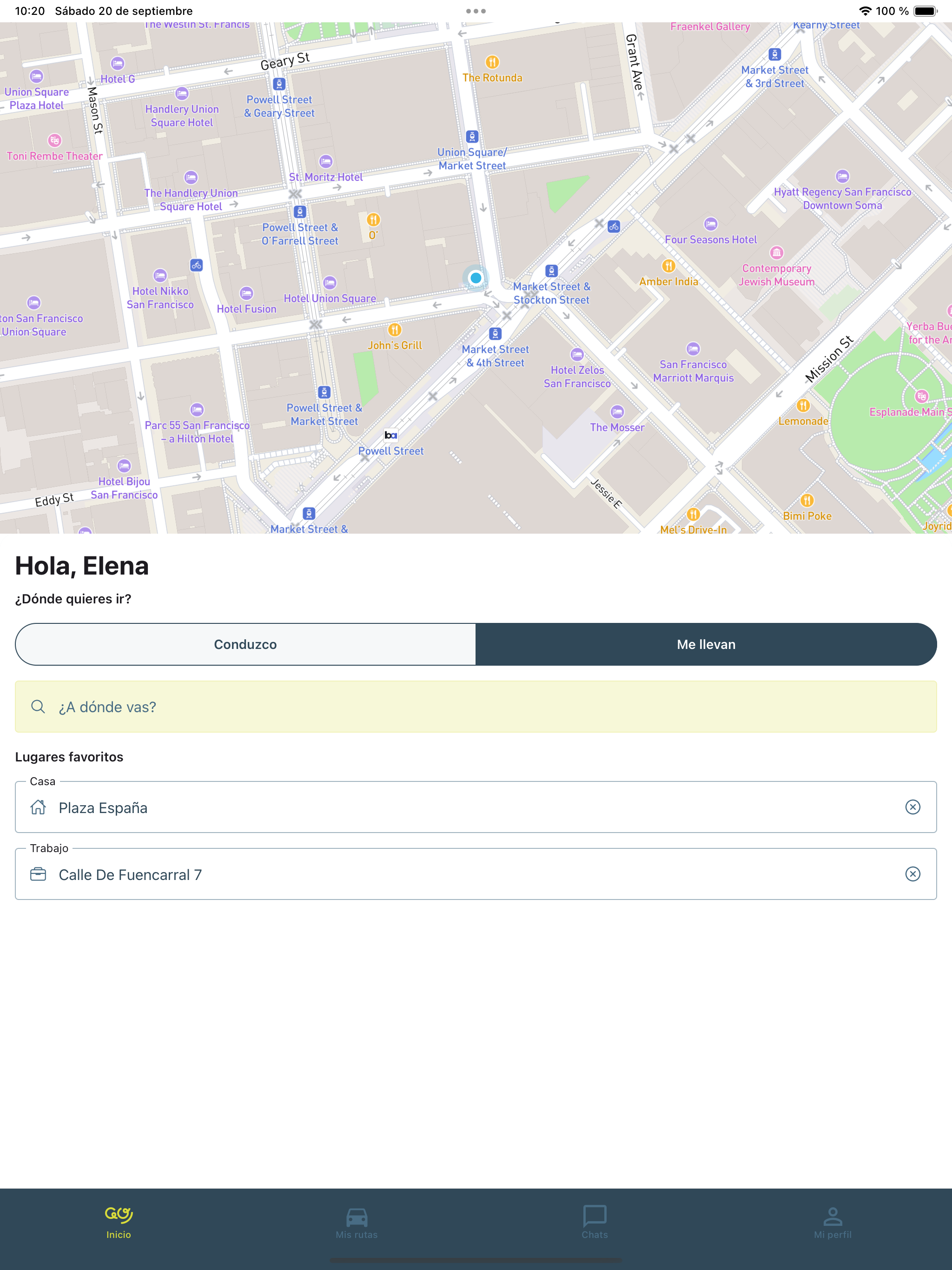The image size is (952, 1270).
Task: Tap John's Grill restaurant marker
Action: (x=395, y=330)
